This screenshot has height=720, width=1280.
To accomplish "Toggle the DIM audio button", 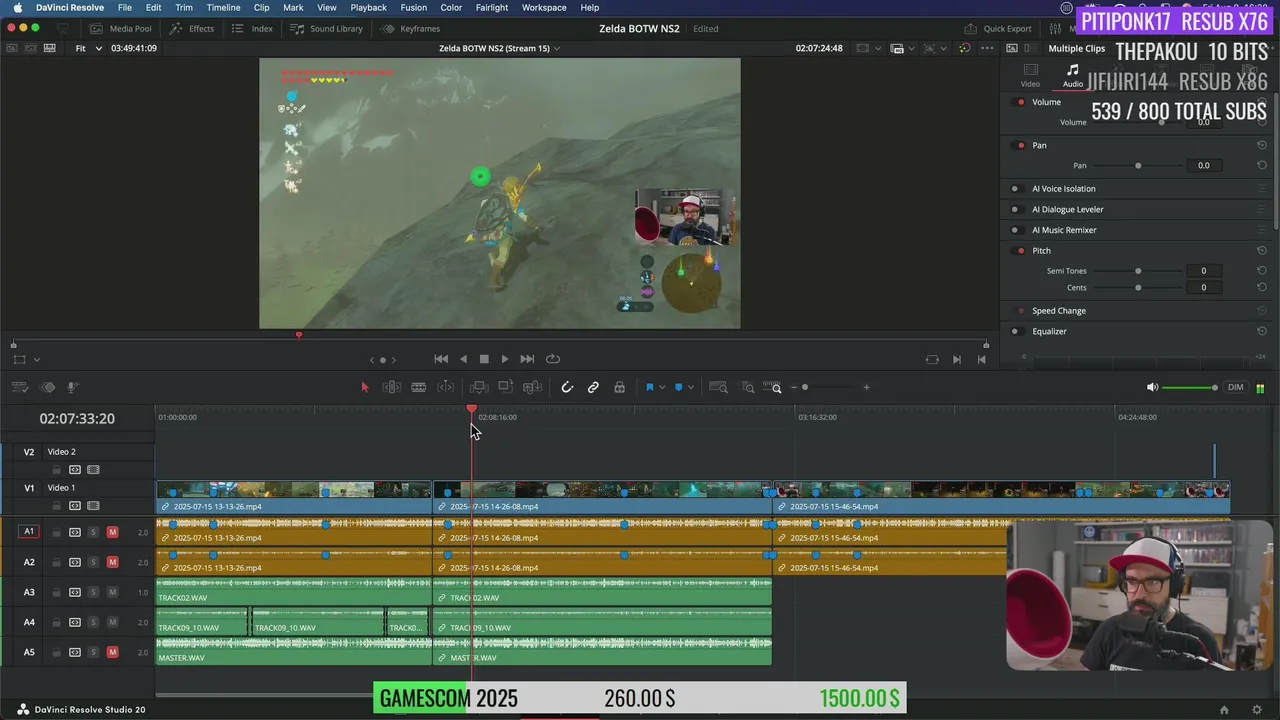I will tap(1236, 387).
